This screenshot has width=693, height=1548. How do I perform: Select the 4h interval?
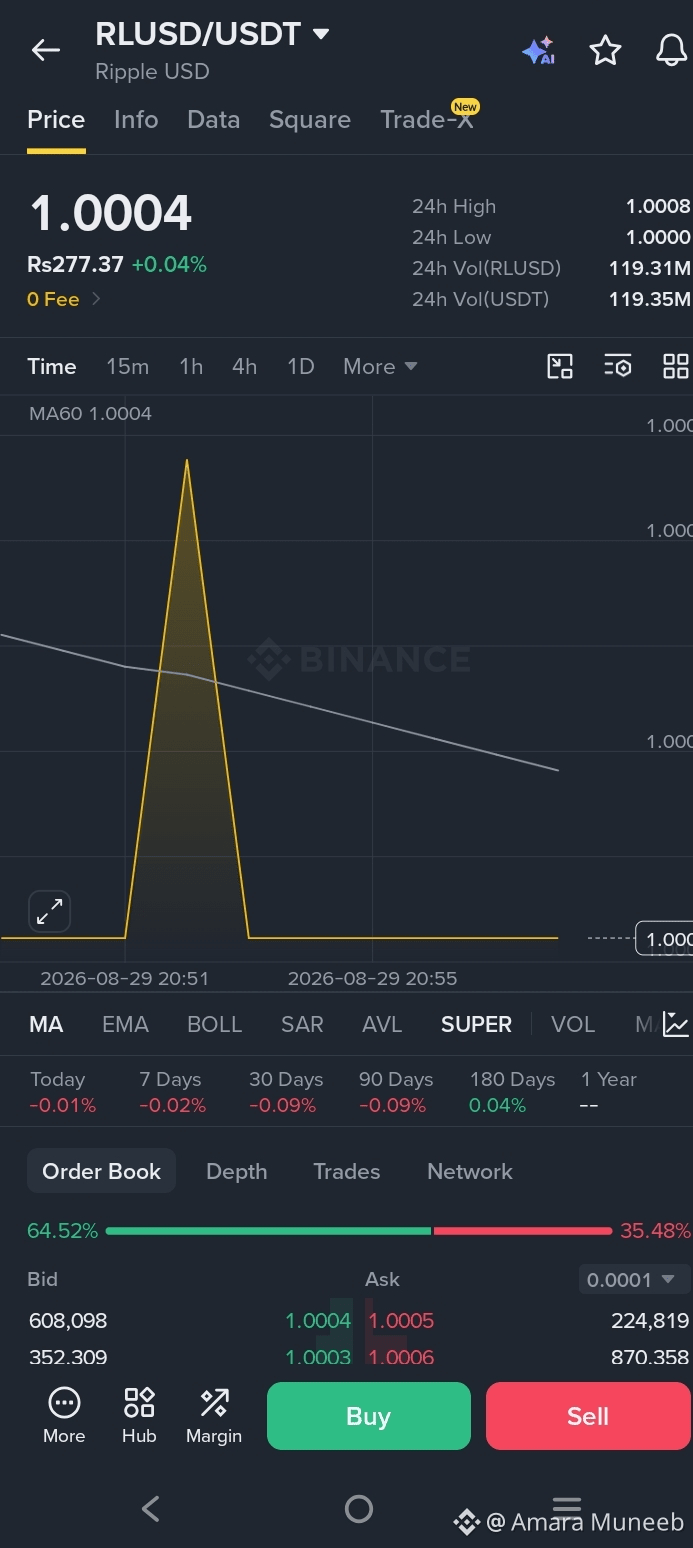coord(244,366)
